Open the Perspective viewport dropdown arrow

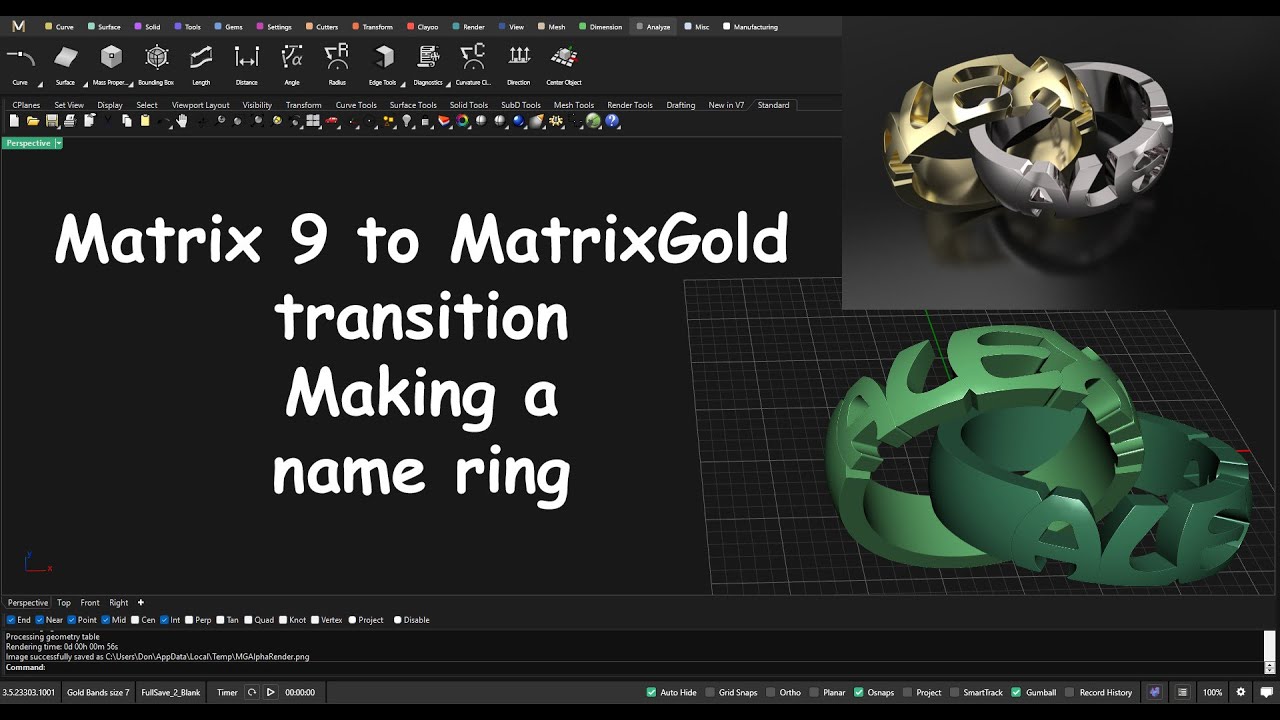point(58,144)
